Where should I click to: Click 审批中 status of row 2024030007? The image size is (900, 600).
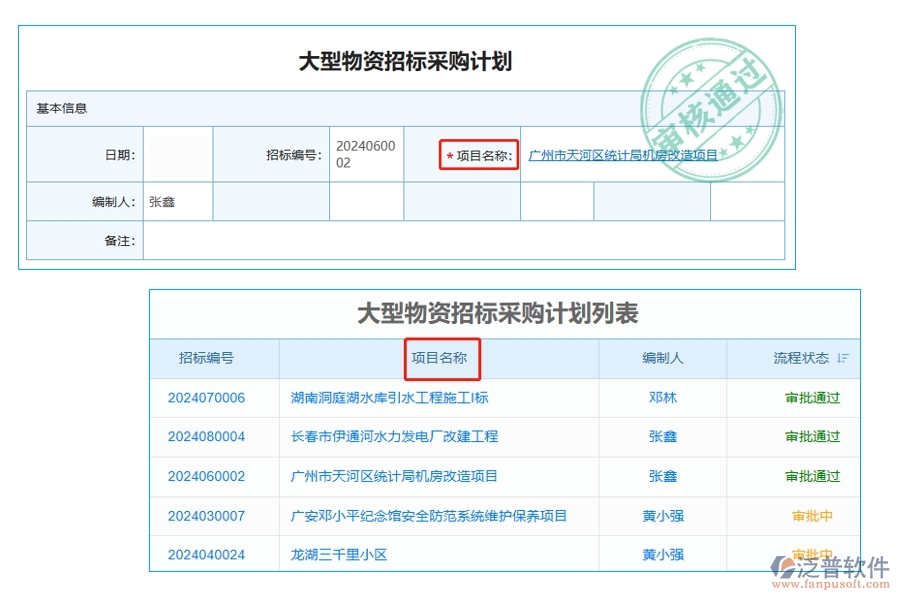(812, 516)
